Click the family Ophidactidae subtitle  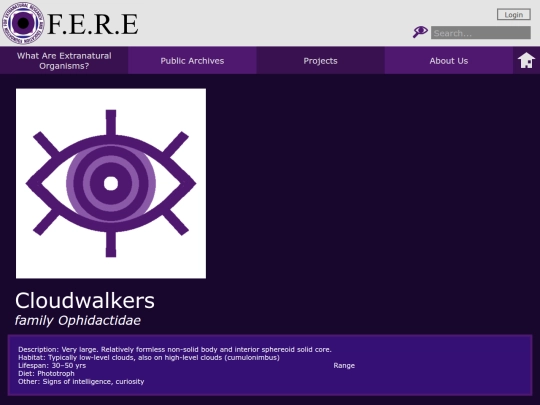click(x=78, y=320)
